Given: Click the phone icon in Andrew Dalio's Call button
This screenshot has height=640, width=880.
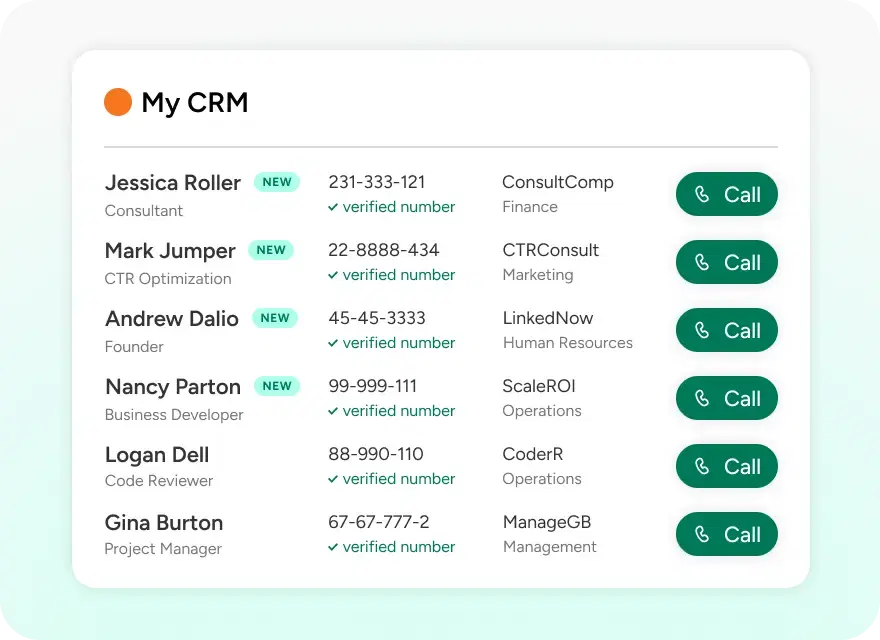Looking at the screenshot, I should click(702, 330).
